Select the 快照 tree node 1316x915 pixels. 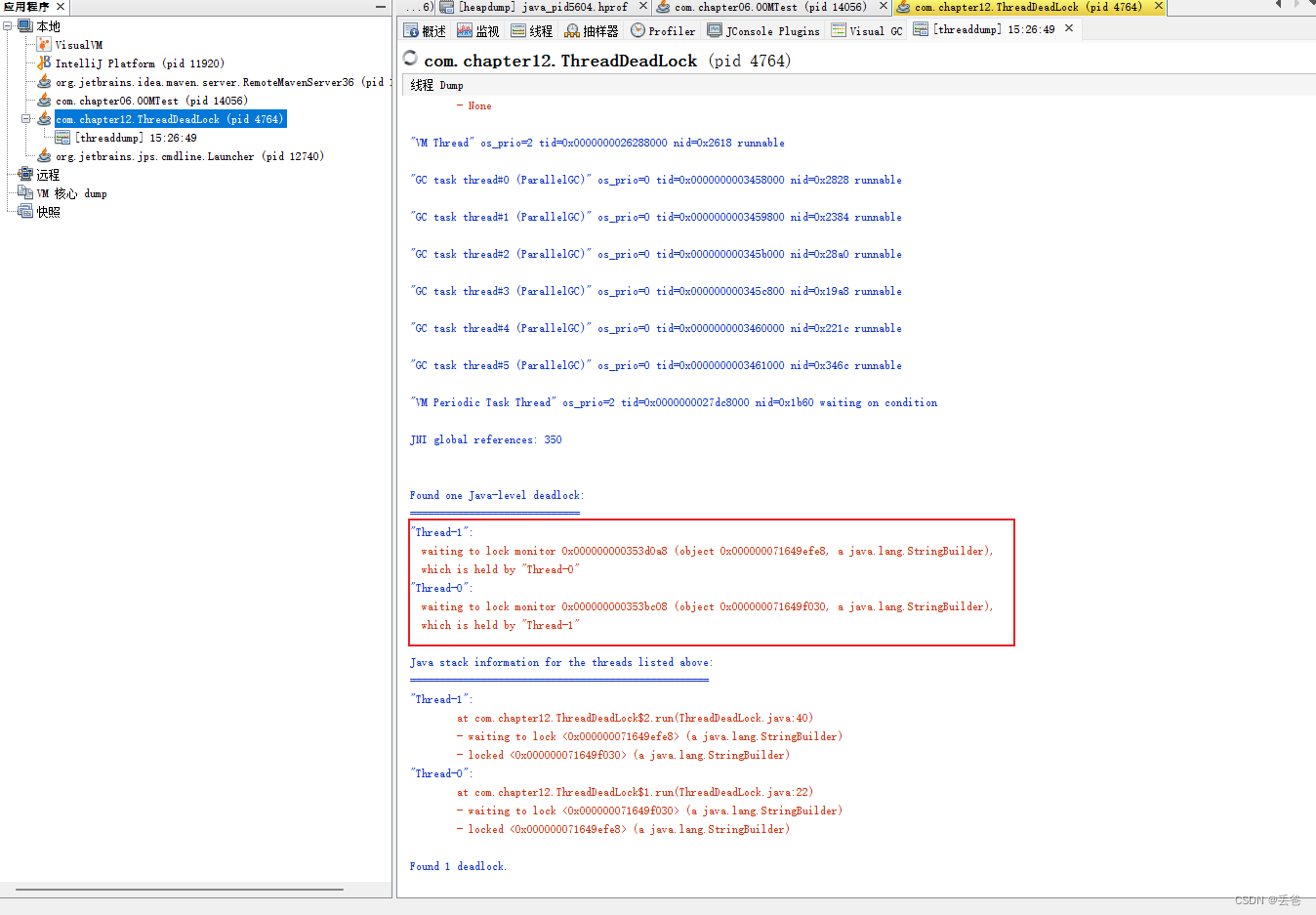pyautogui.click(x=48, y=212)
